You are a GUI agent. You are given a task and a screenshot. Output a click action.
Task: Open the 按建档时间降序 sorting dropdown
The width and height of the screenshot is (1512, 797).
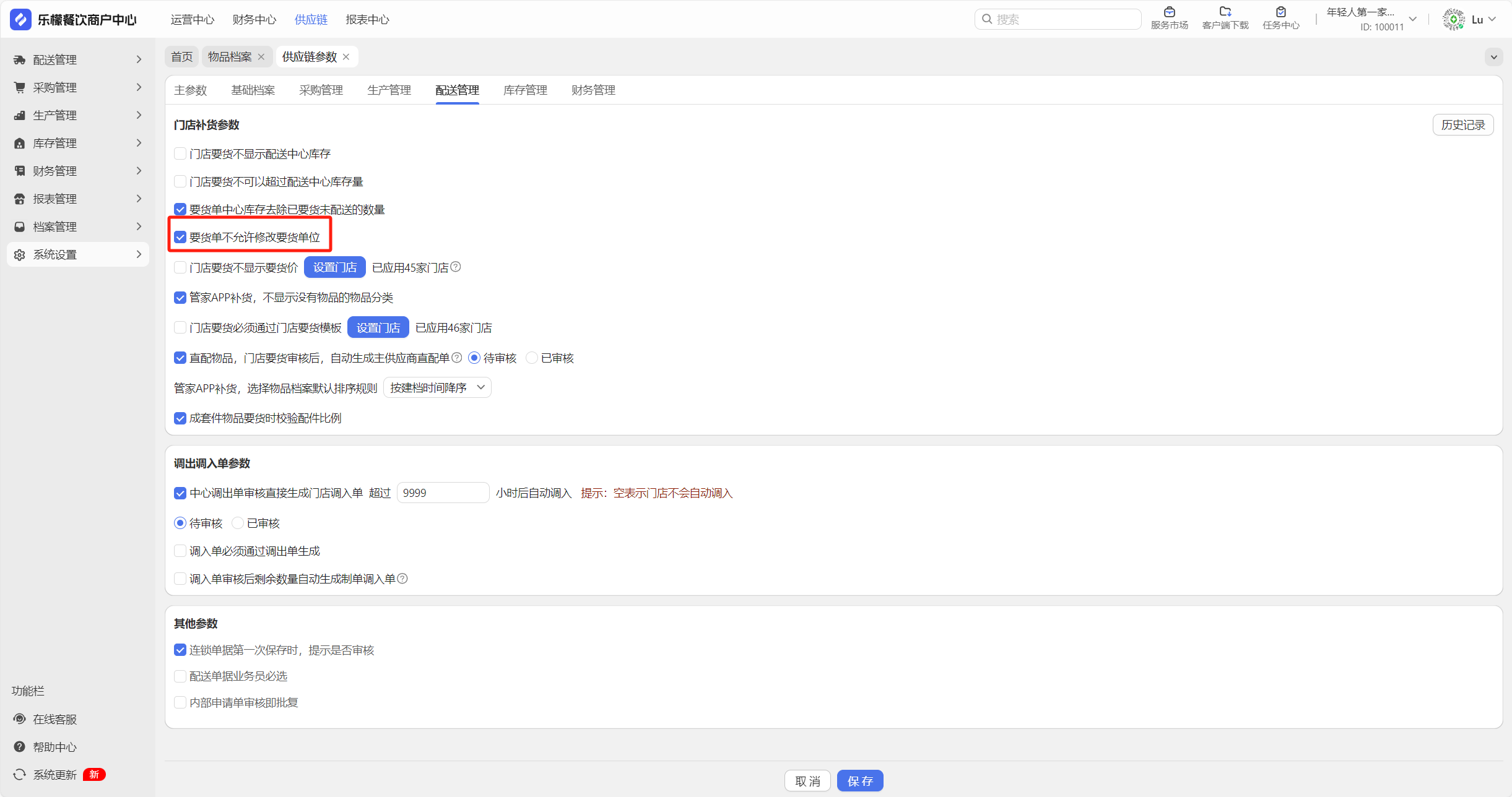(437, 388)
